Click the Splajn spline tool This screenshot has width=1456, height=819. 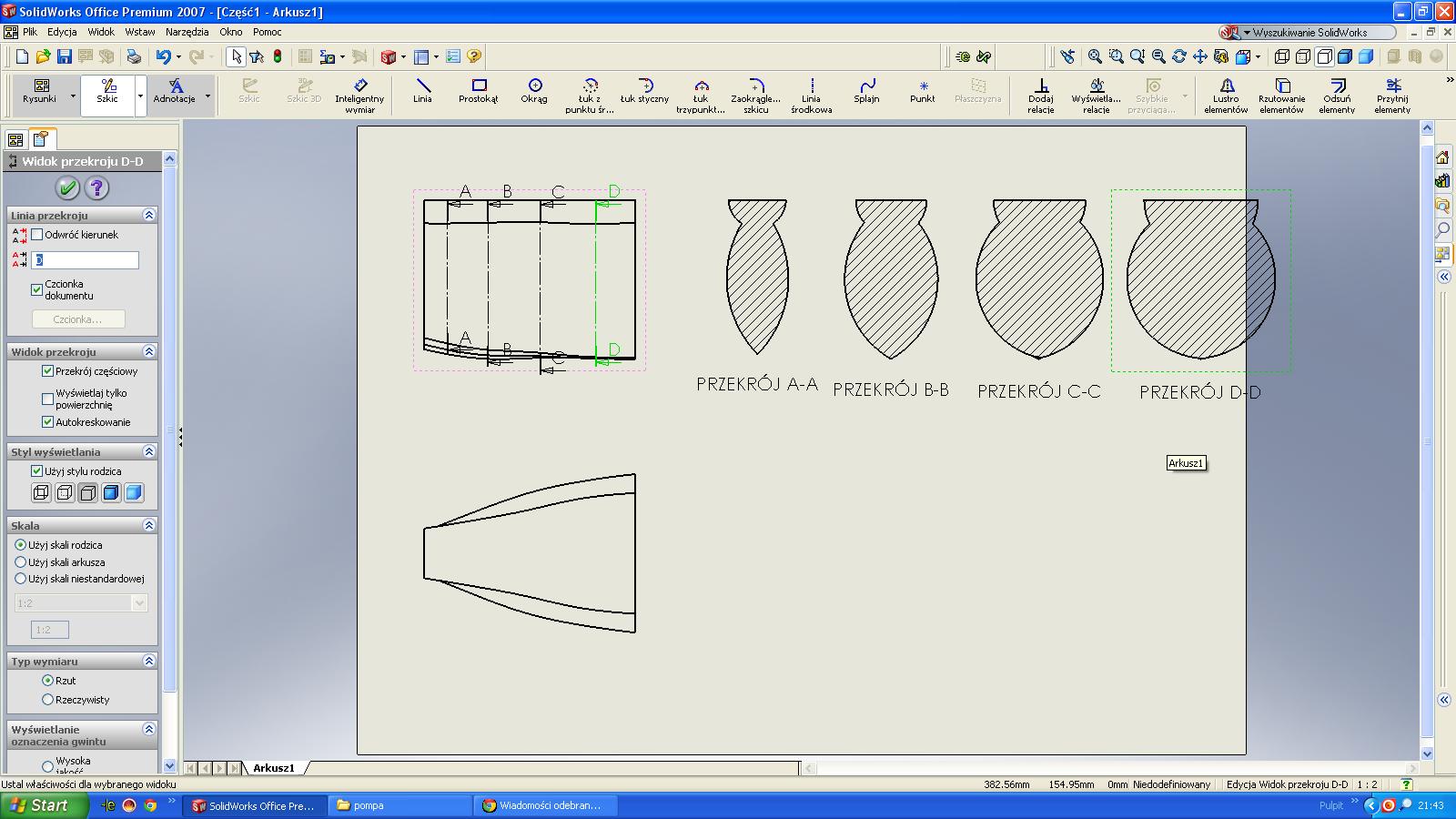tap(866, 91)
